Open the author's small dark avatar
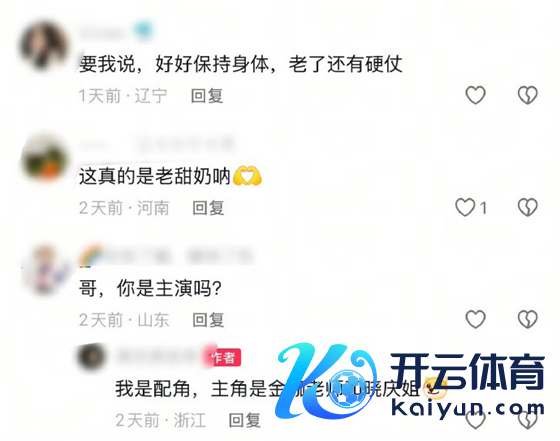The image size is (560, 441). coord(91,357)
